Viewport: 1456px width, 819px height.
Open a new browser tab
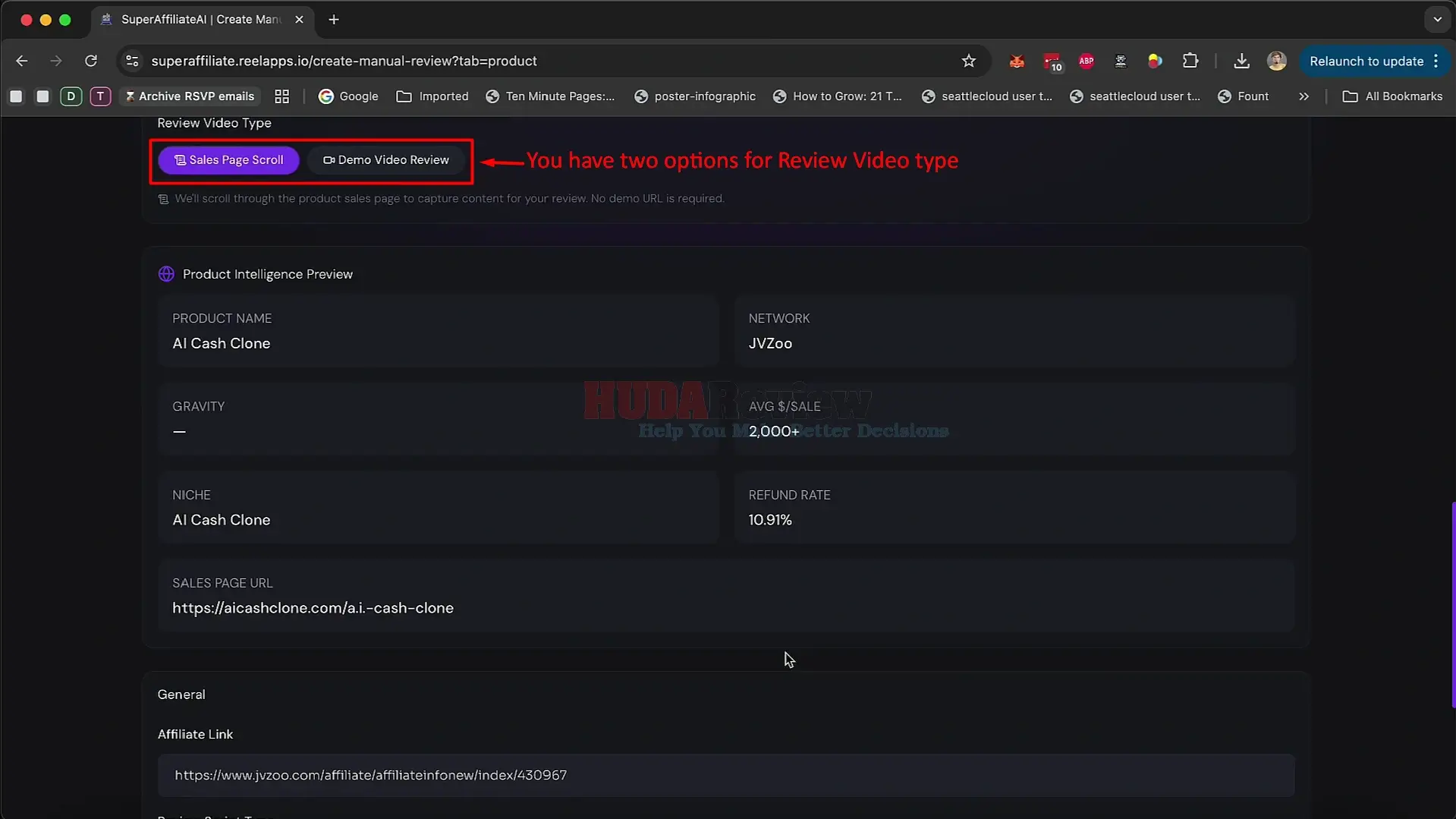pos(334,20)
